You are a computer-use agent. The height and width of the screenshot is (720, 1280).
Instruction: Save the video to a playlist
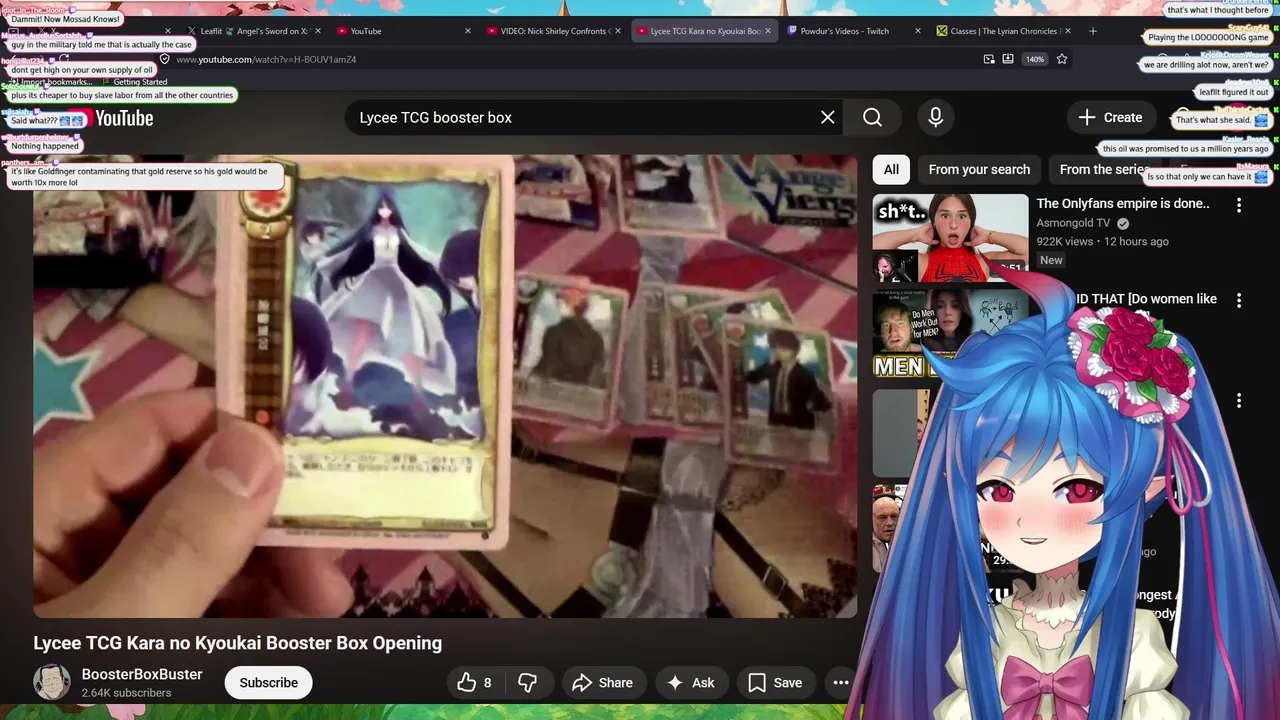(x=775, y=682)
